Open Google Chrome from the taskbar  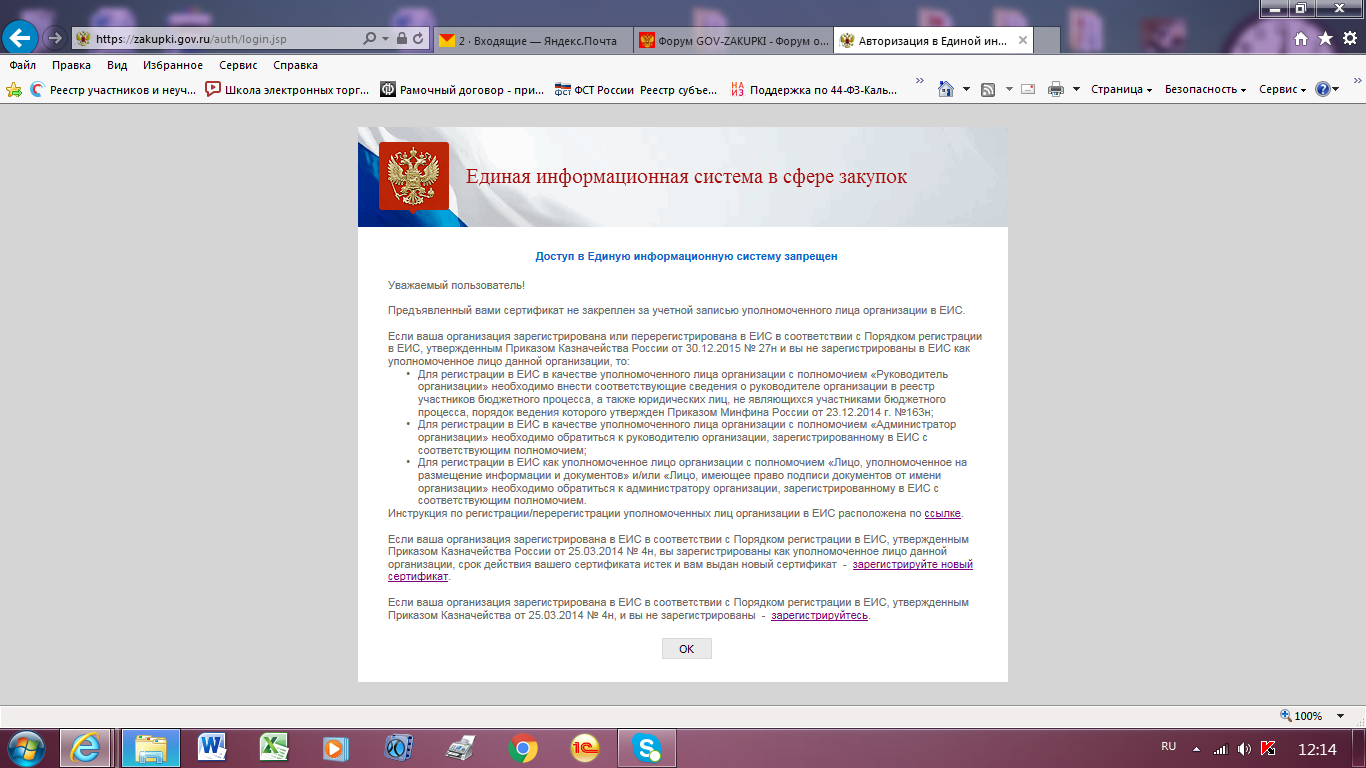coord(522,747)
